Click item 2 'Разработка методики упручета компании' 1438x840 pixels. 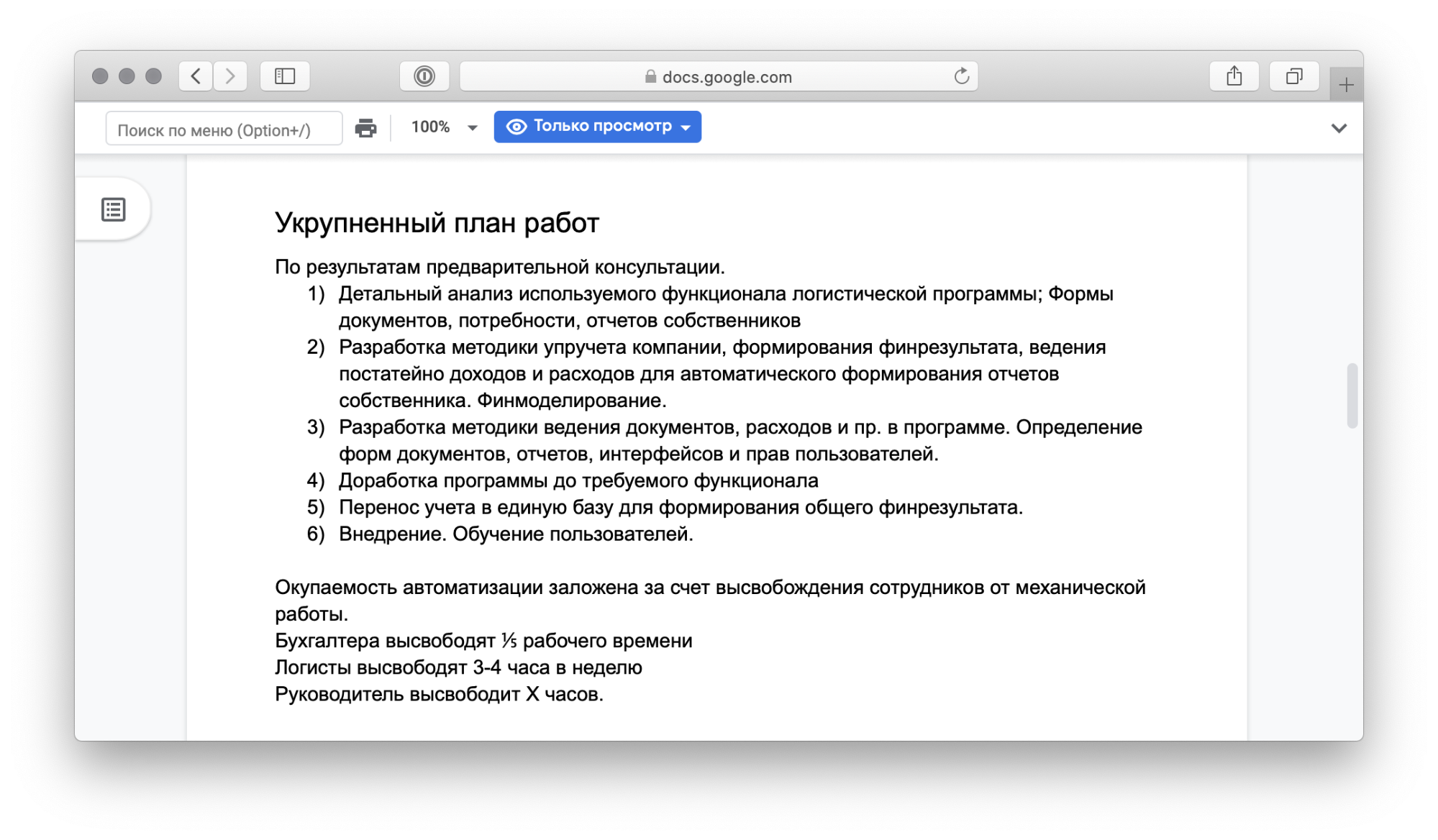722,374
